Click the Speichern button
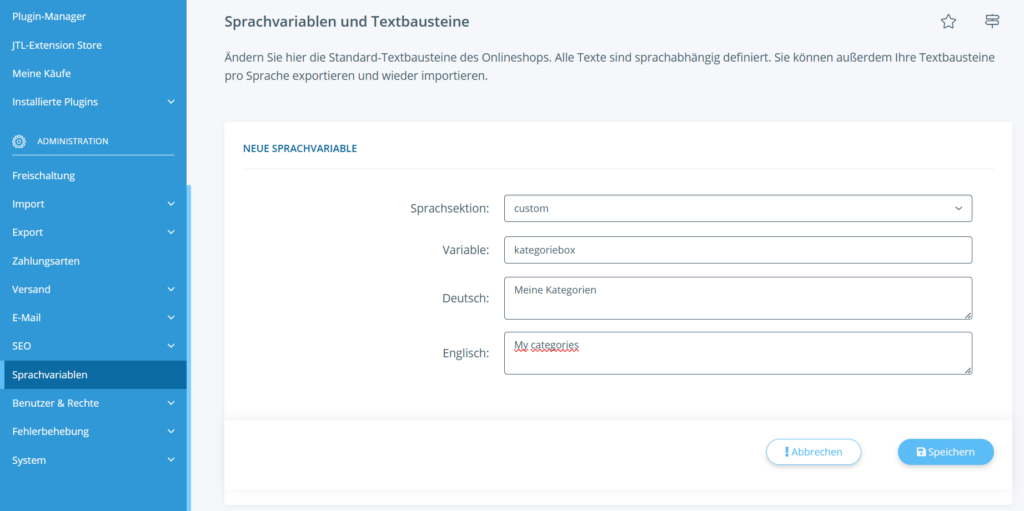The width and height of the screenshot is (1024, 511). click(946, 452)
